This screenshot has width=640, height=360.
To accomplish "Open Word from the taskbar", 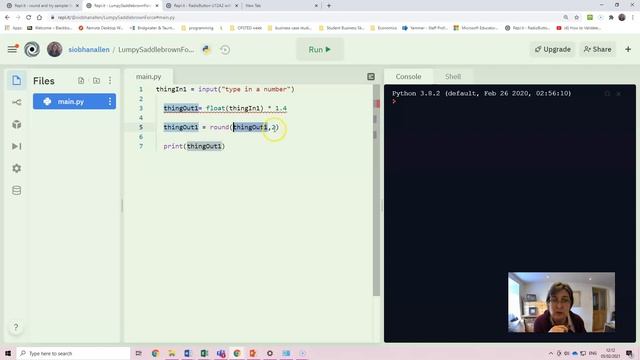I will pyautogui.click(x=188, y=353).
